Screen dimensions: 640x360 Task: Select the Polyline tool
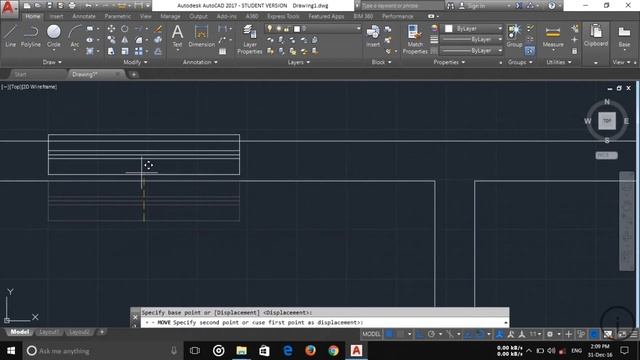point(31,36)
